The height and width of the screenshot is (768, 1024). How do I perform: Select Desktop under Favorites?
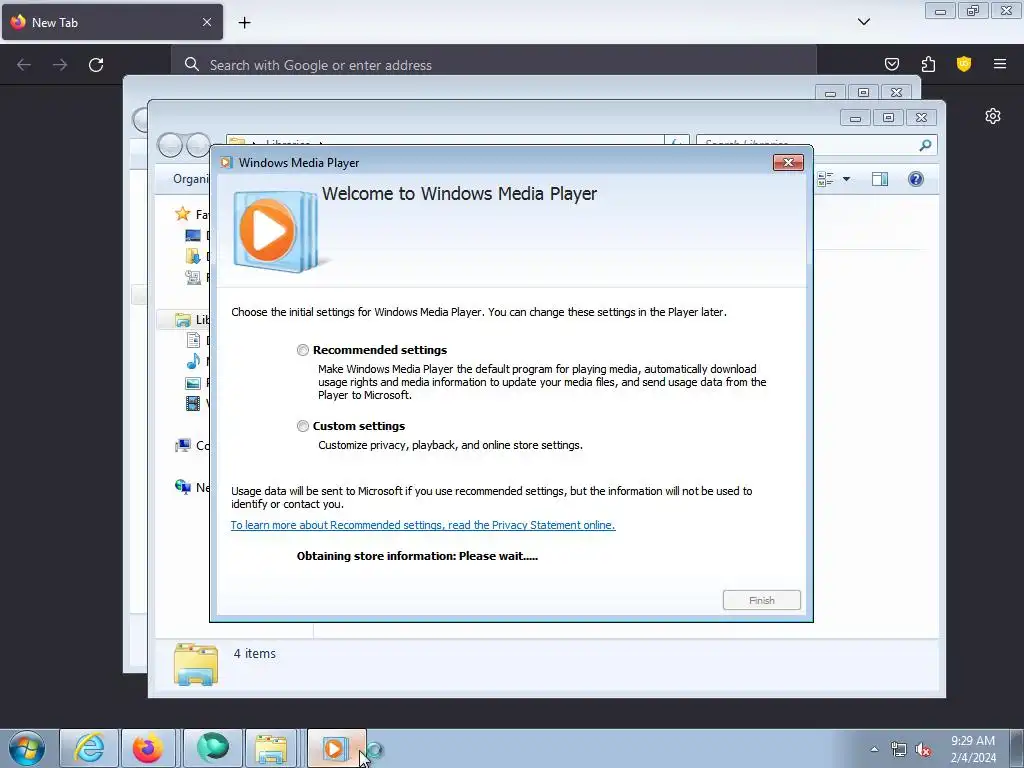193,235
